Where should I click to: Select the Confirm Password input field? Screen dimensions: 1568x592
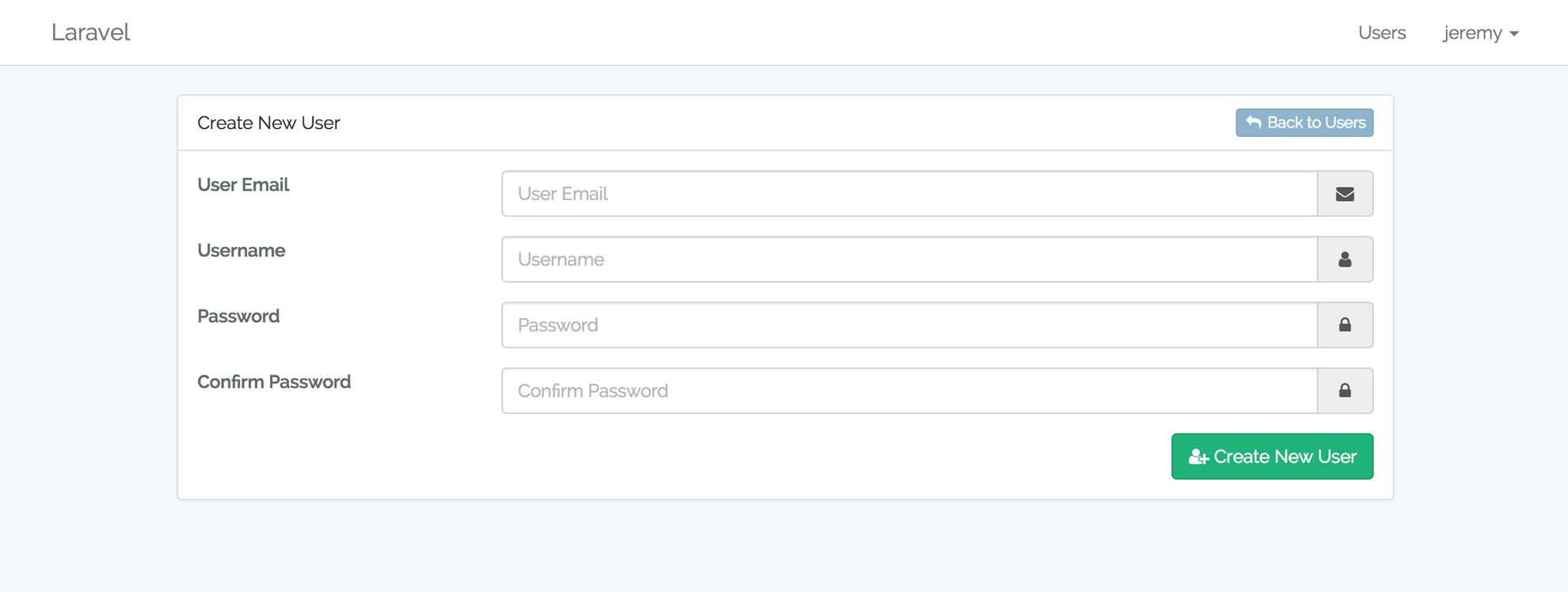(909, 391)
